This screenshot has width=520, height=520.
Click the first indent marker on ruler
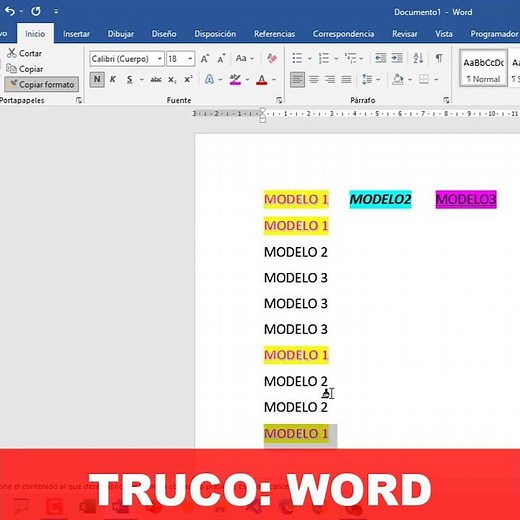(x=263, y=110)
